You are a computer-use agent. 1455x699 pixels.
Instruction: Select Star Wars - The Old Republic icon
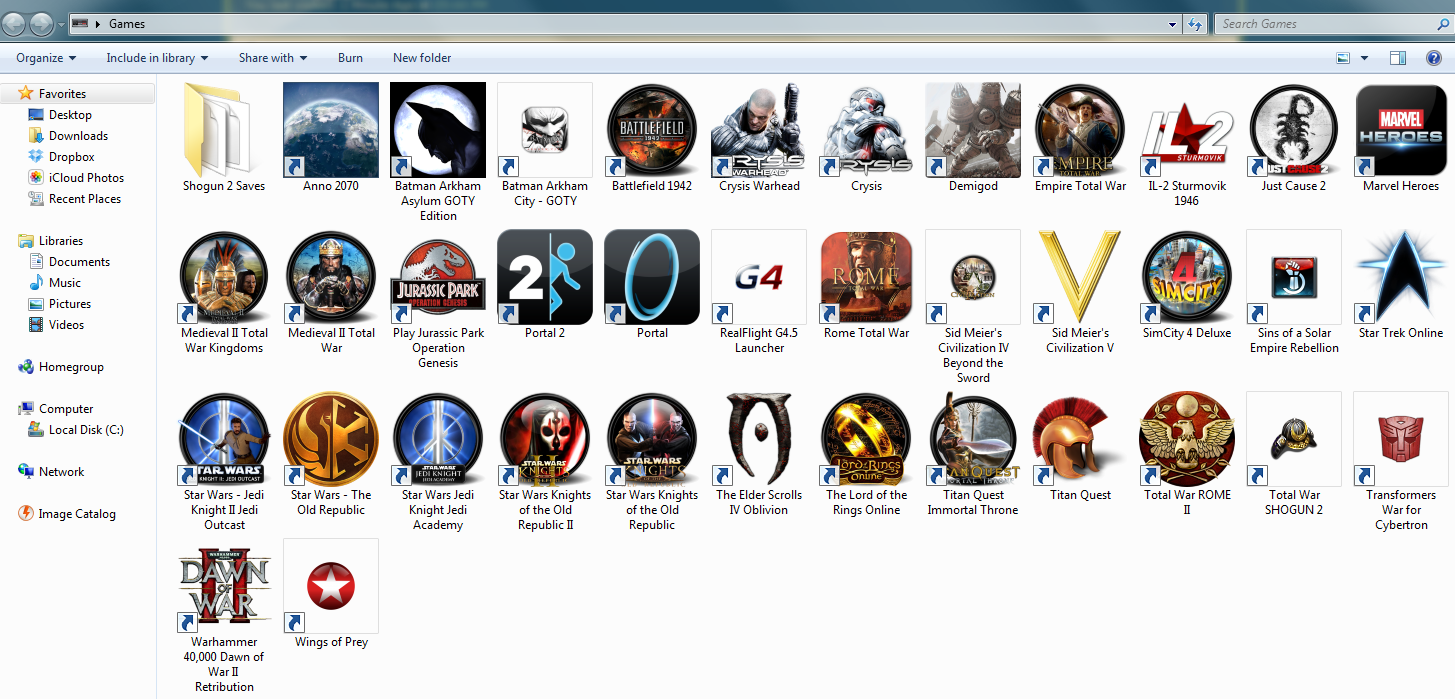point(331,439)
